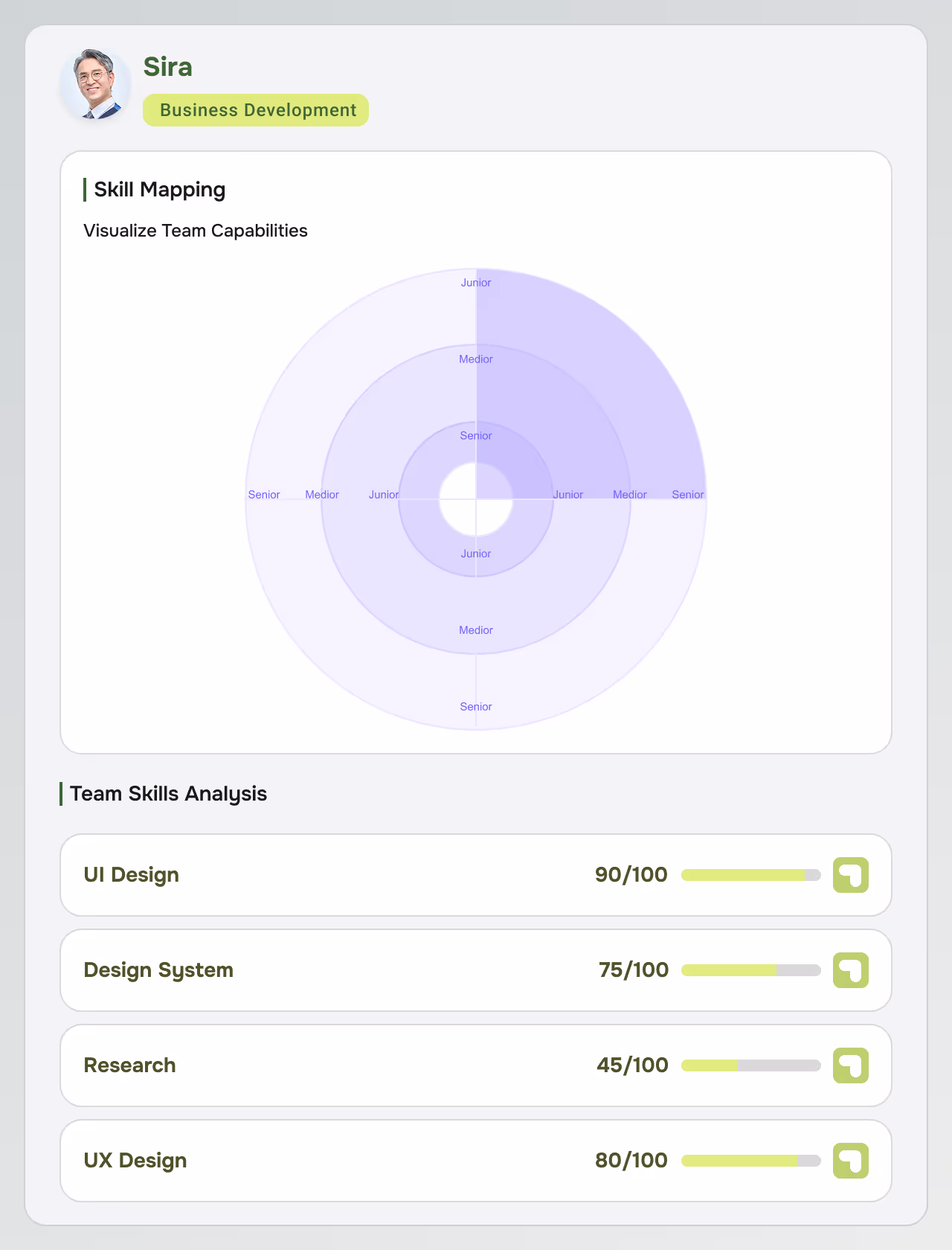
Task: Click the top Junior label on chart
Action: click(x=476, y=283)
